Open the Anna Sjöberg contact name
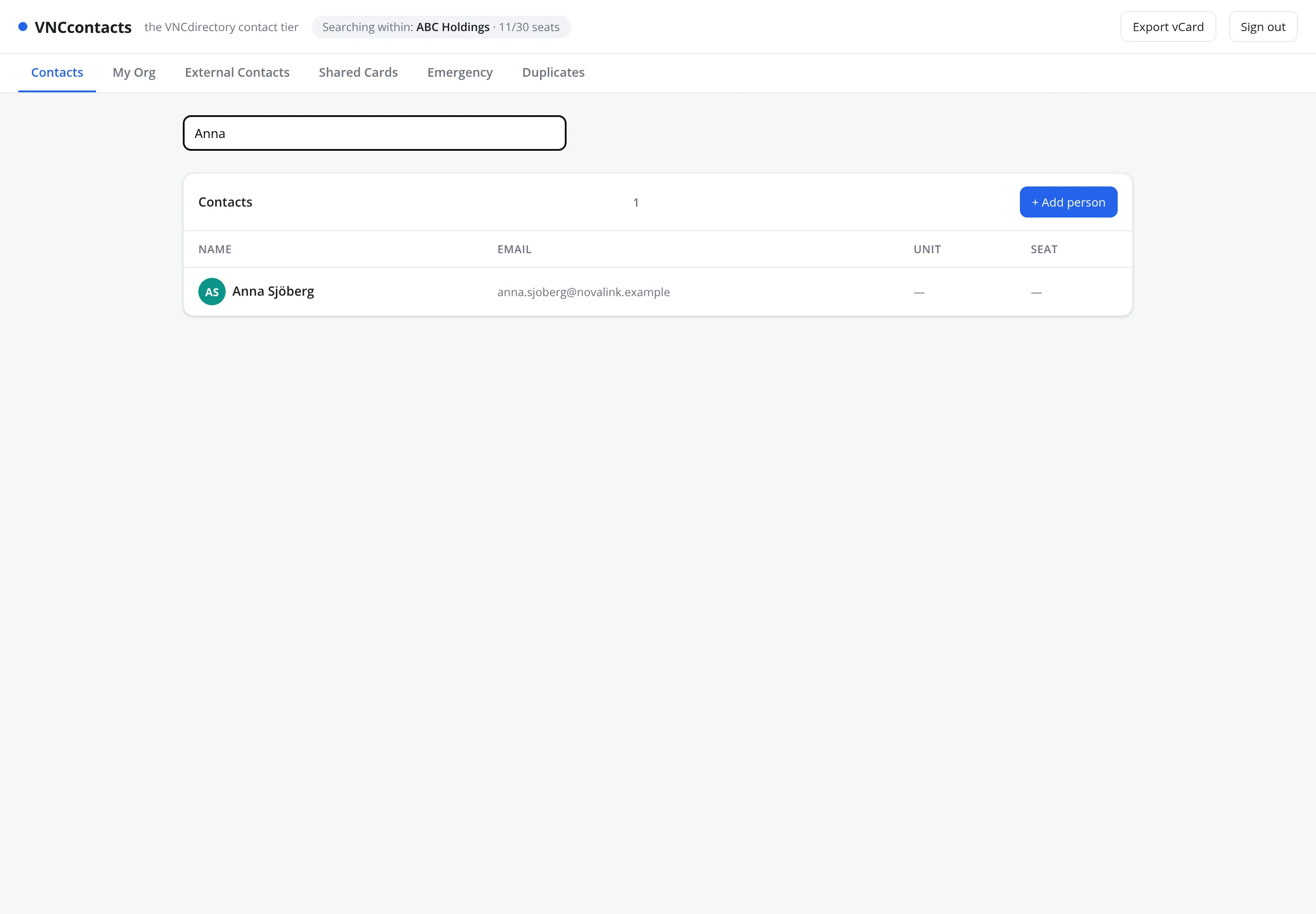This screenshot has height=914, width=1316. tap(273, 292)
